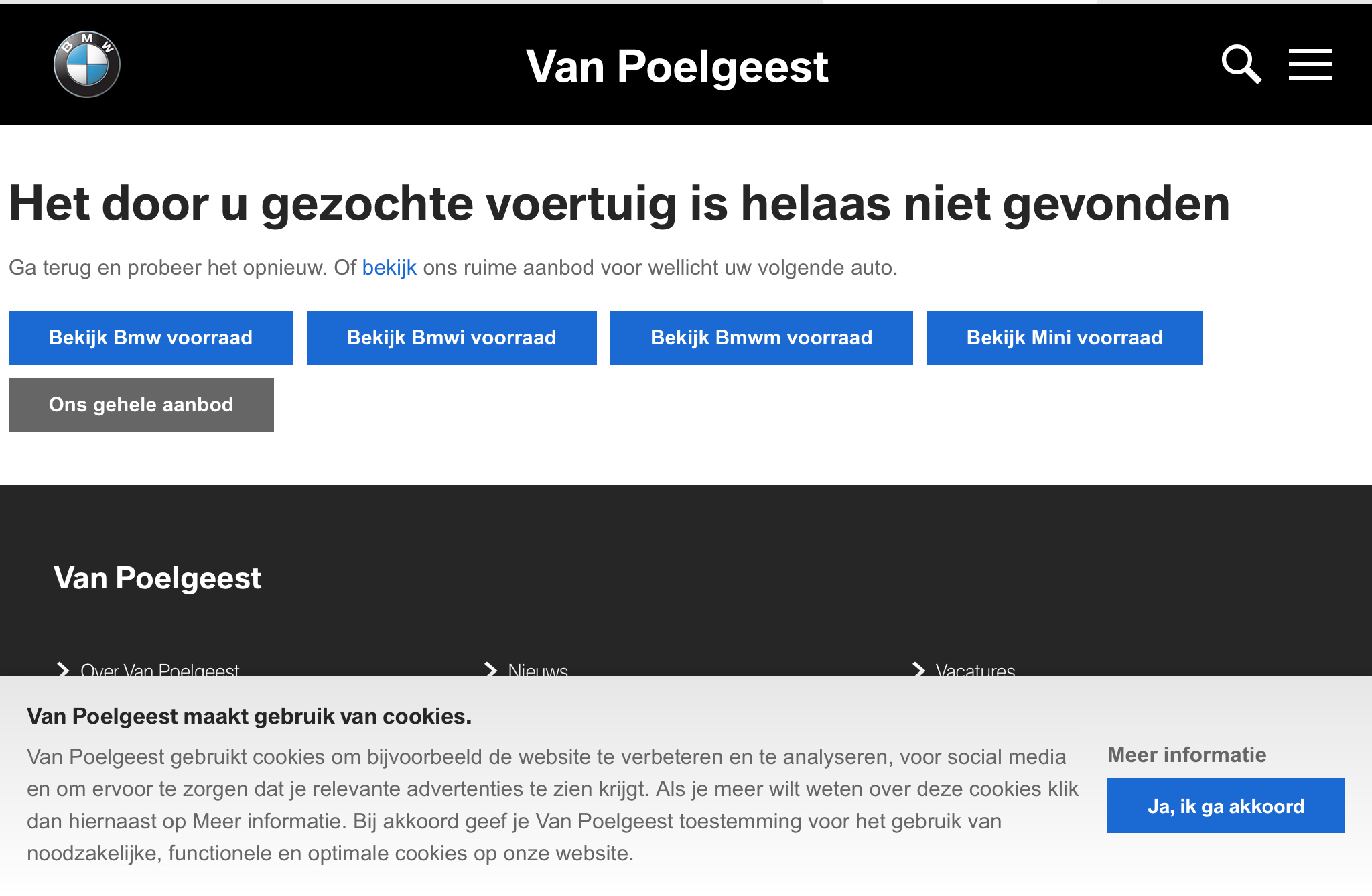Open the Nieuws footer link
Viewport: 1372px width, 896px height.
click(538, 669)
